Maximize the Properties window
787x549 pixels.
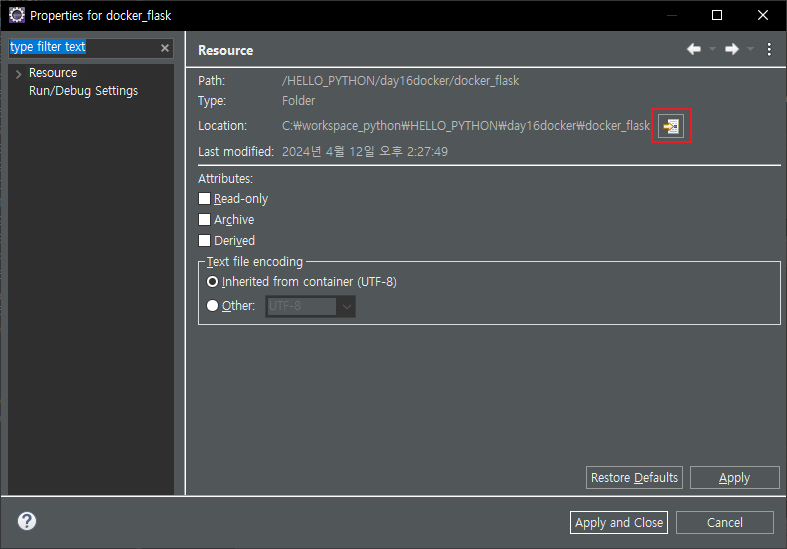pos(717,15)
